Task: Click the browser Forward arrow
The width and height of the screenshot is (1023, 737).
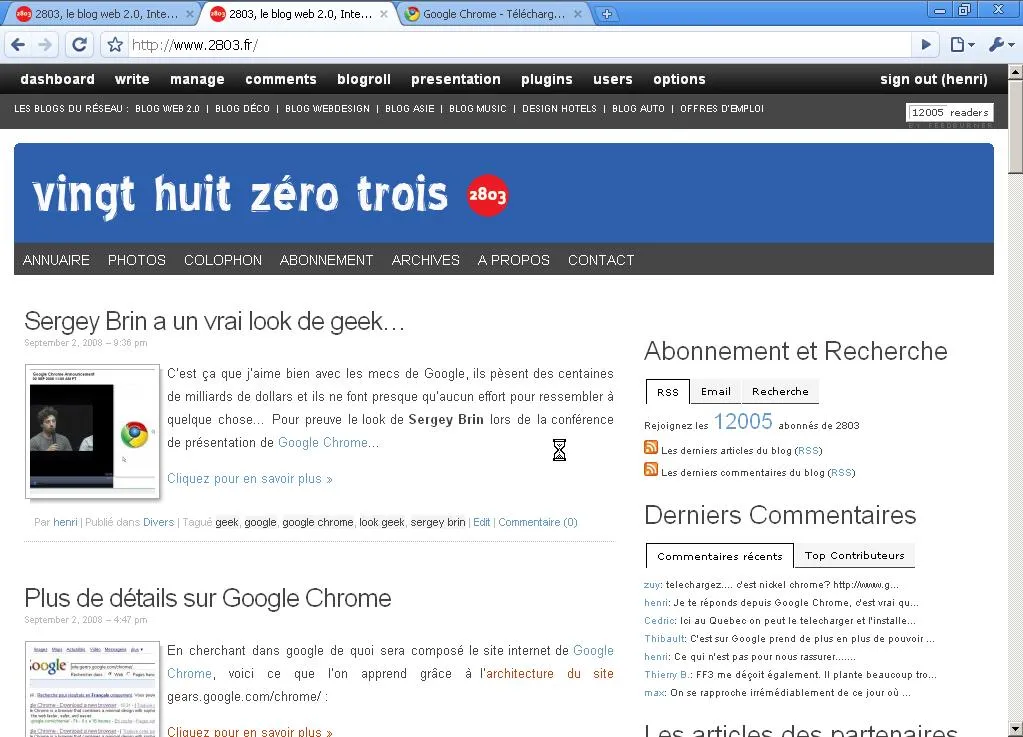Action: 45,44
